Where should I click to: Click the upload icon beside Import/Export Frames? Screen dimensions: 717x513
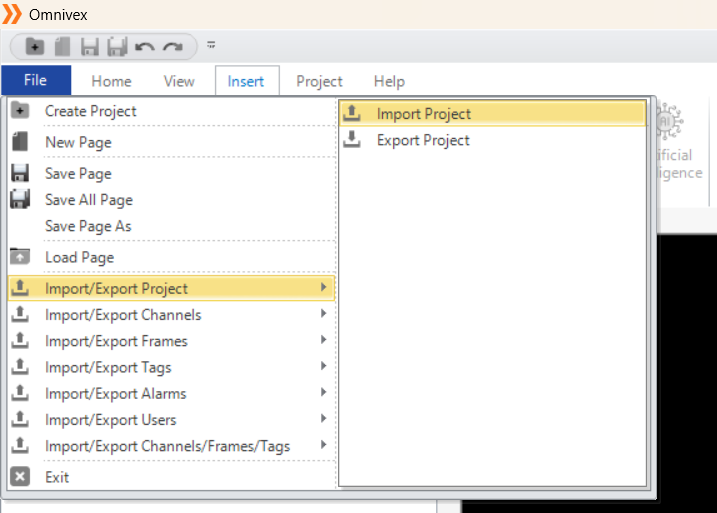[20, 340]
